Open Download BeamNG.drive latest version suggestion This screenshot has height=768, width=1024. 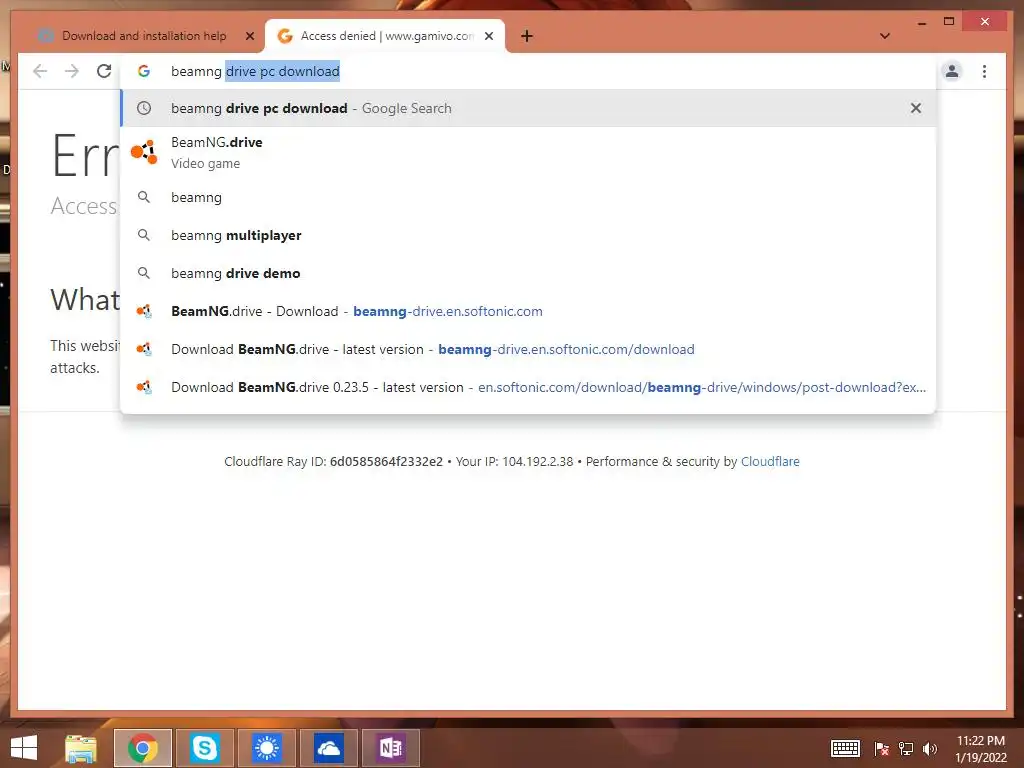pyautogui.click(x=528, y=349)
